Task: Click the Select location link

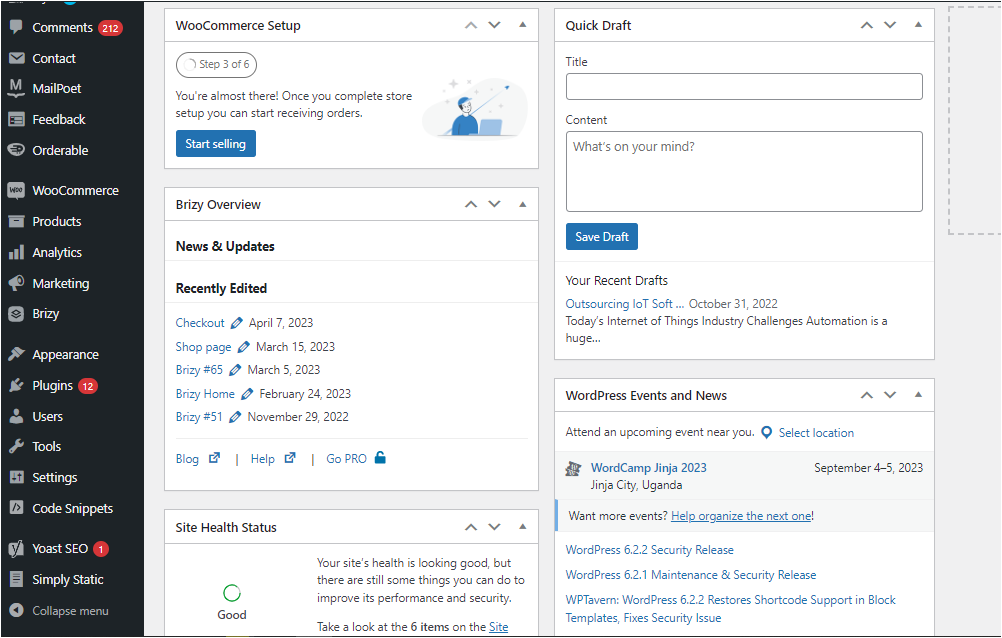Action: coord(816,433)
